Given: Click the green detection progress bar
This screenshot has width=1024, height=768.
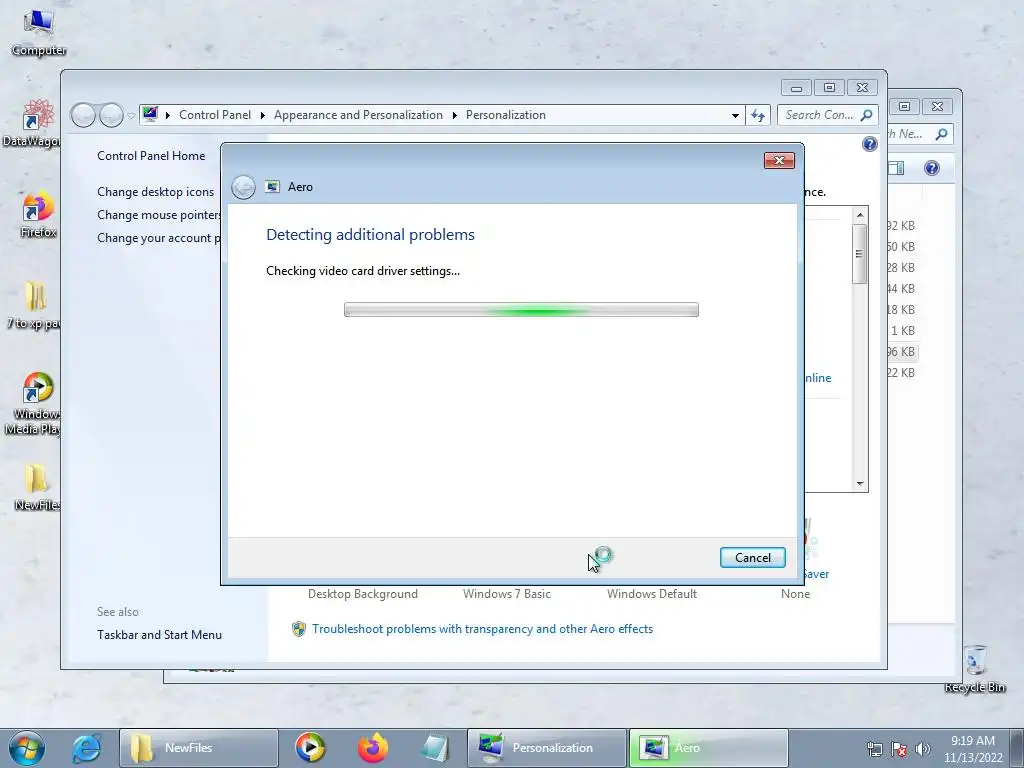Looking at the screenshot, I should pyautogui.click(x=521, y=310).
